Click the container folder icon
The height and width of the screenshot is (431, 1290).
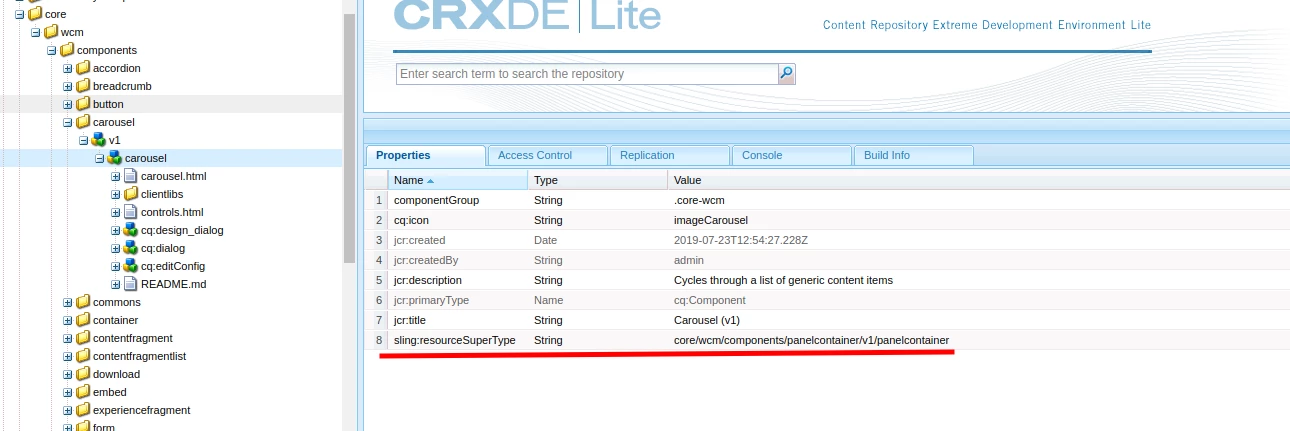coord(83,320)
